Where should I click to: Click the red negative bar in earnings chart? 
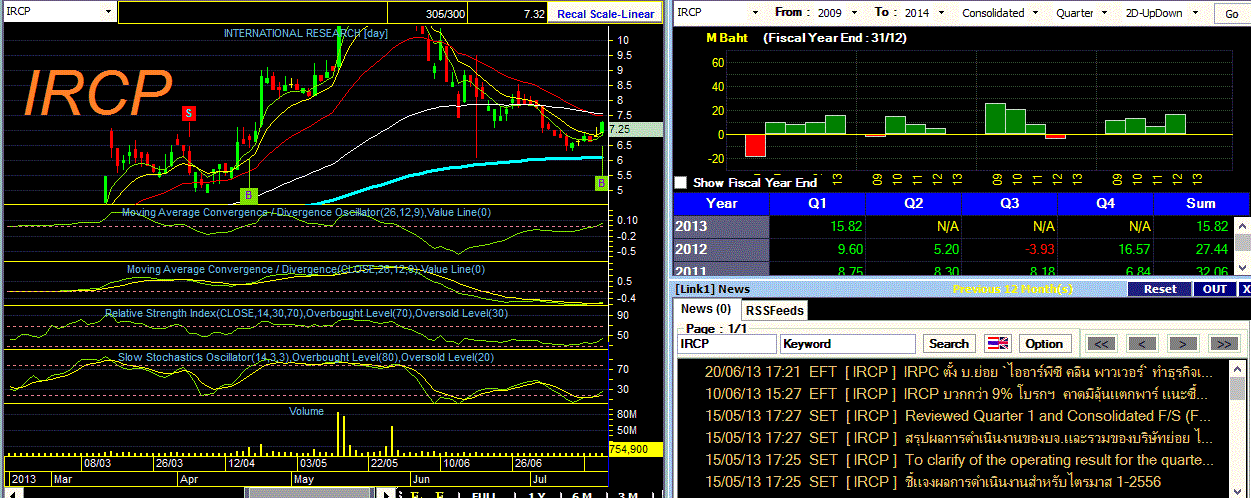click(755, 145)
